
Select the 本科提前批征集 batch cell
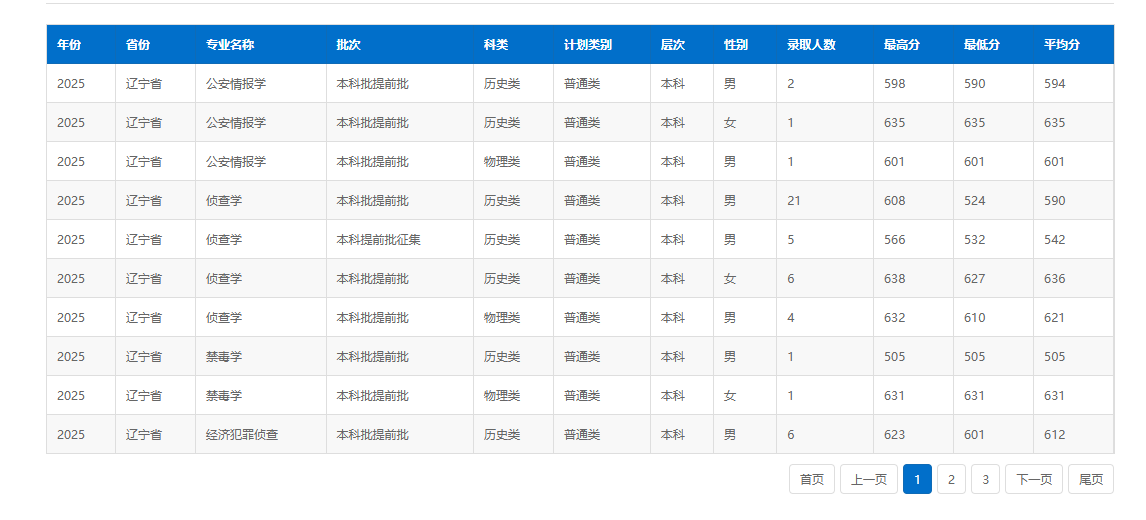tap(378, 240)
